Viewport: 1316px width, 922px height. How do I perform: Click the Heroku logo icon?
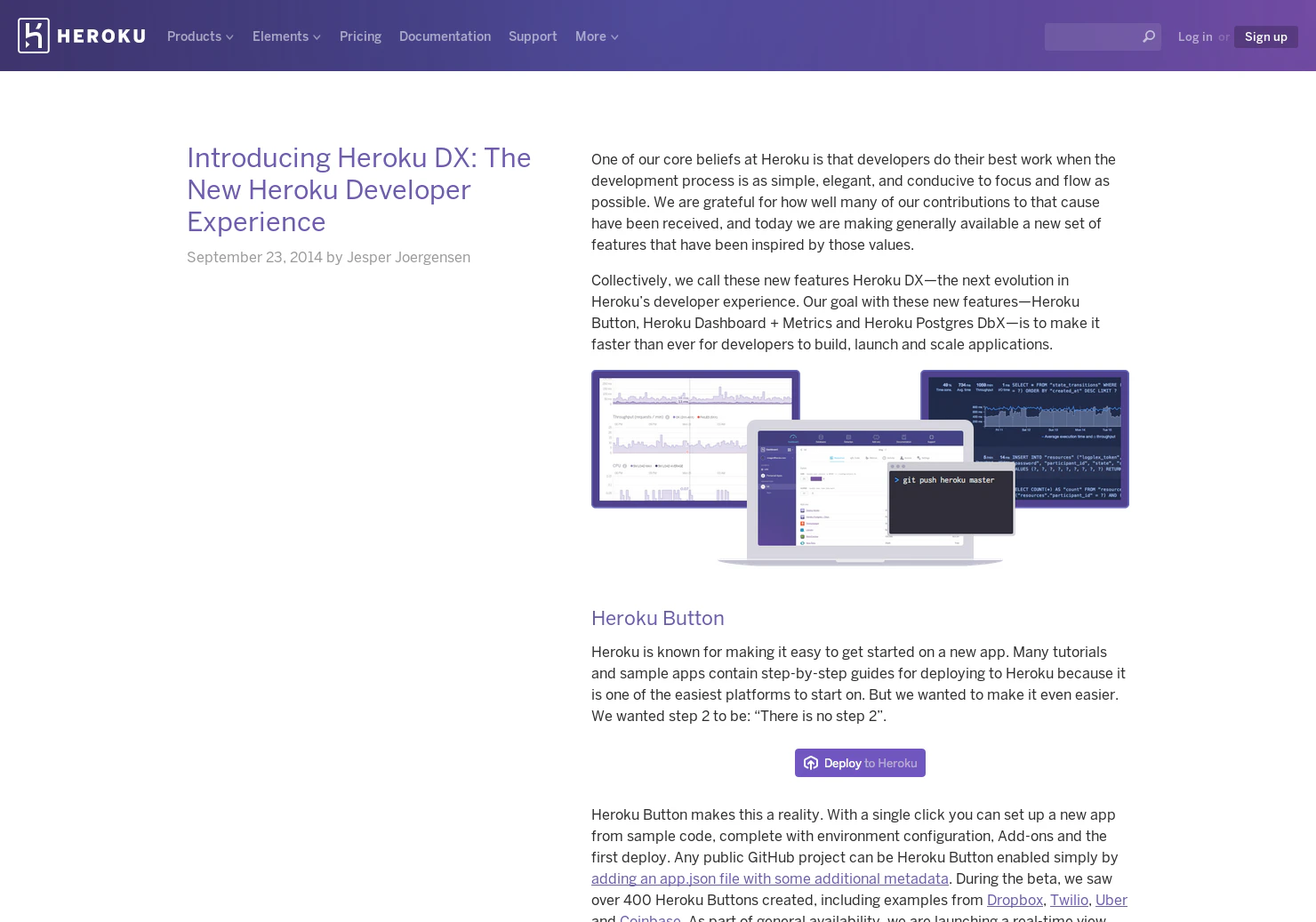click(x=34, y=36)
